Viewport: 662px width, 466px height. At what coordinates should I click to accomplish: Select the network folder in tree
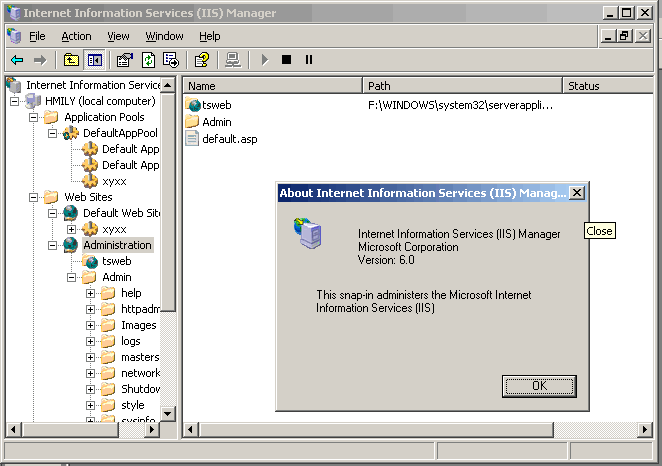point(140,373)
